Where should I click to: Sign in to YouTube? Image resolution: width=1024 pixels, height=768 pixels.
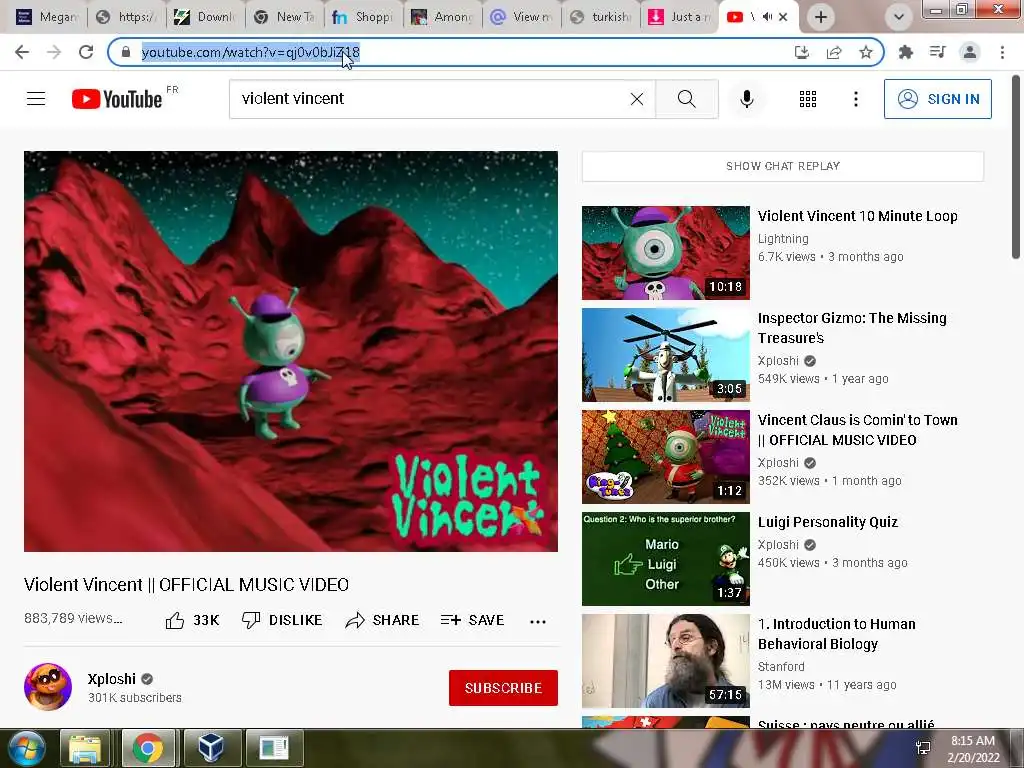(937, 99)
